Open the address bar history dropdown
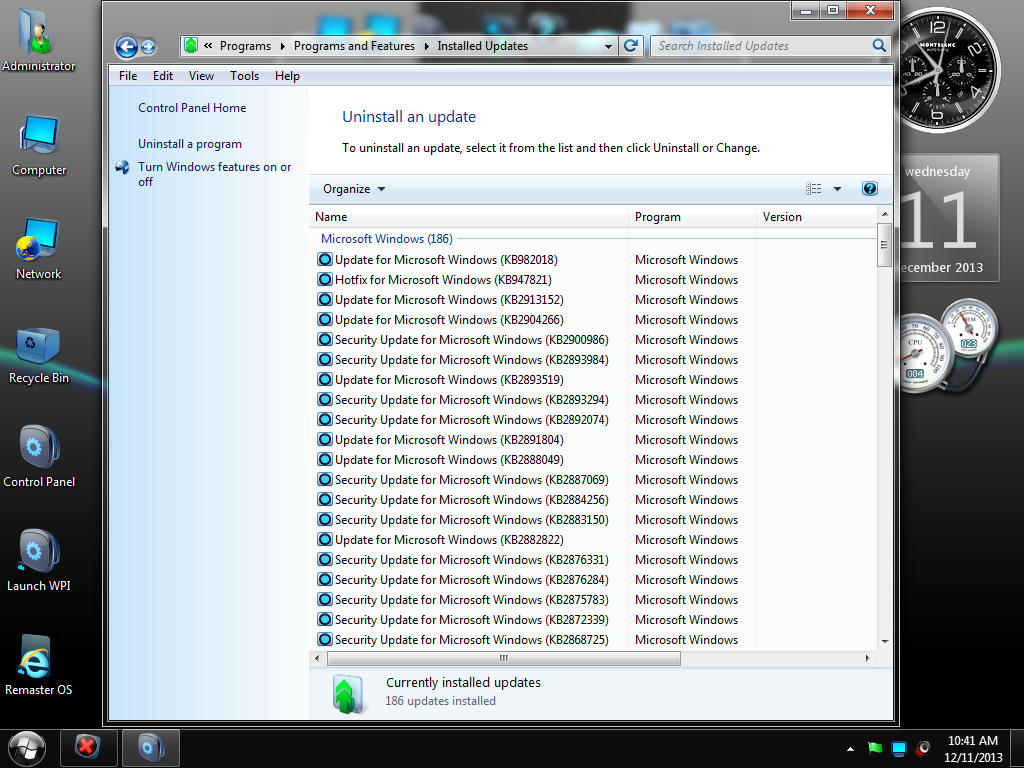1024x768 pixels. (x=608, y=46)
